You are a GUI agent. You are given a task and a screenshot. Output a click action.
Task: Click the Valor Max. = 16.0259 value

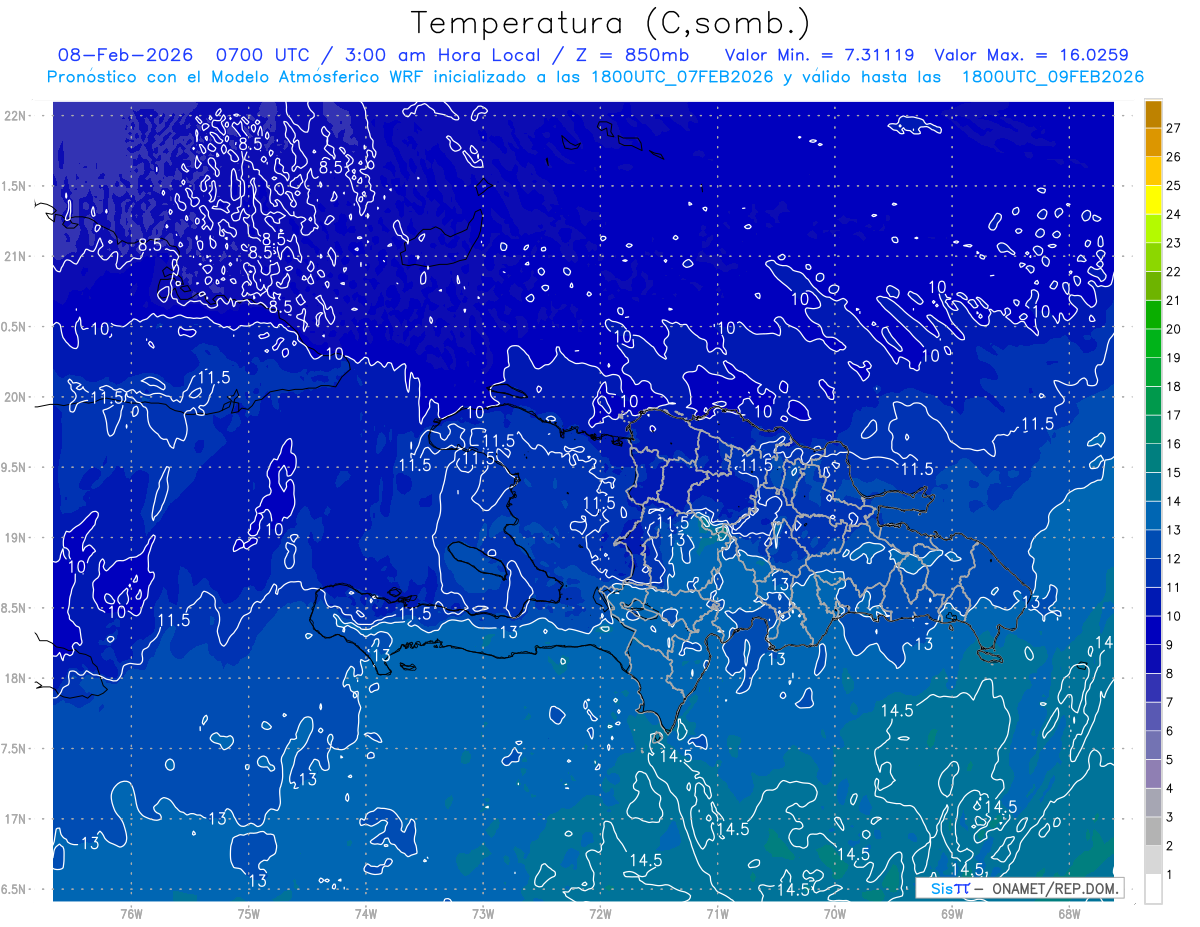pyautogui.click(x=1031, y=55)
